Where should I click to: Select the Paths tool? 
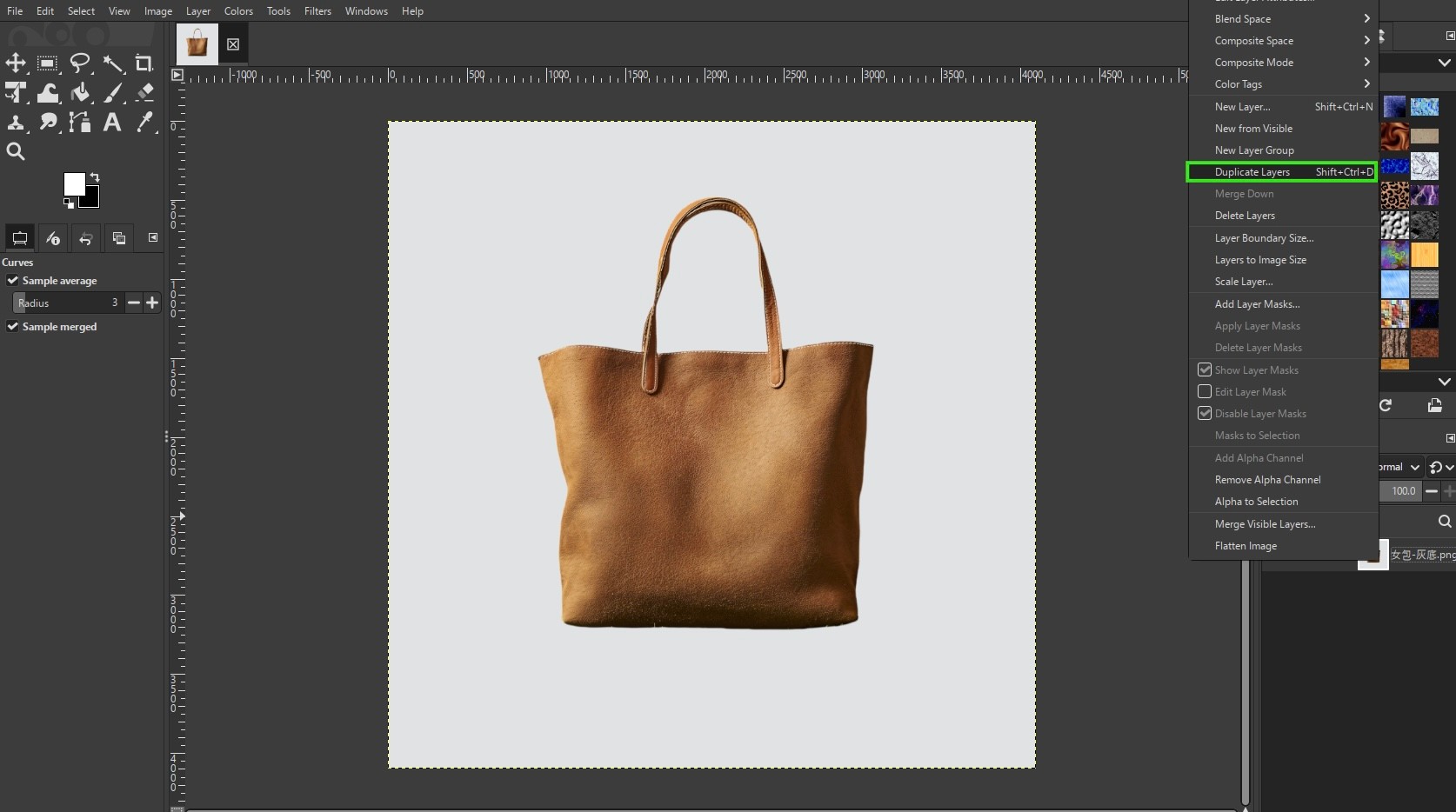80,122
